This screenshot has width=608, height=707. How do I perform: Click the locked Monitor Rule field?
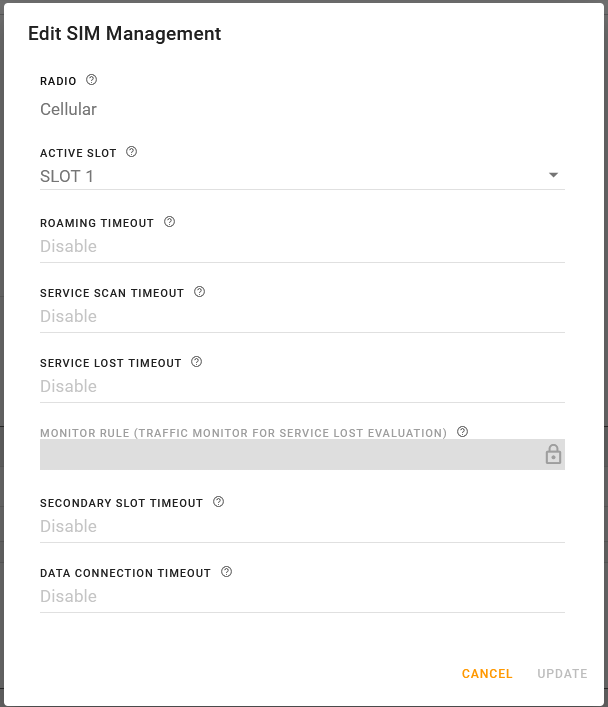click(290, 455)
